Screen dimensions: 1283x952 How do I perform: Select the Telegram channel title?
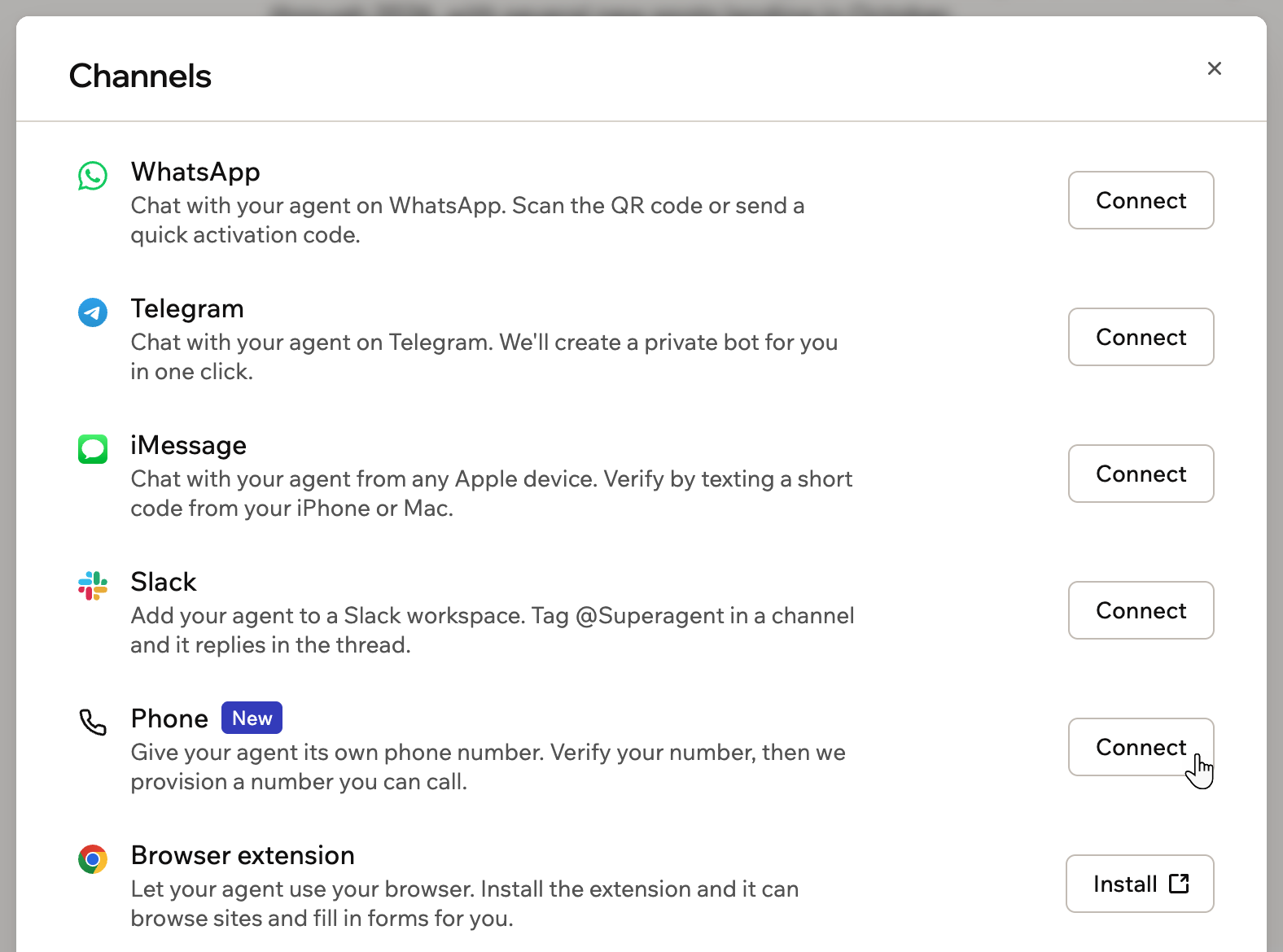tap(187, 308)
